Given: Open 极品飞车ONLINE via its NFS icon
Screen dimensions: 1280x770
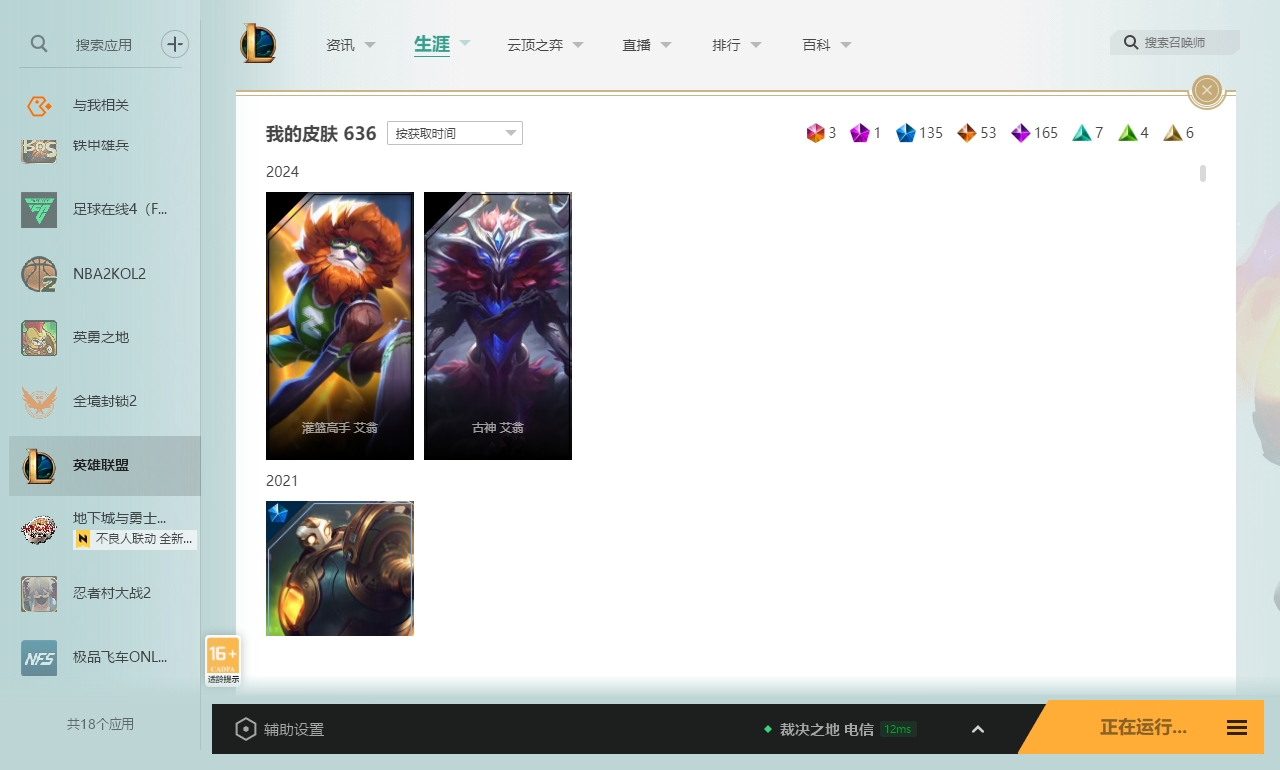Looking at the screenshot, I should pyautogui.click(x=38, y=657).
